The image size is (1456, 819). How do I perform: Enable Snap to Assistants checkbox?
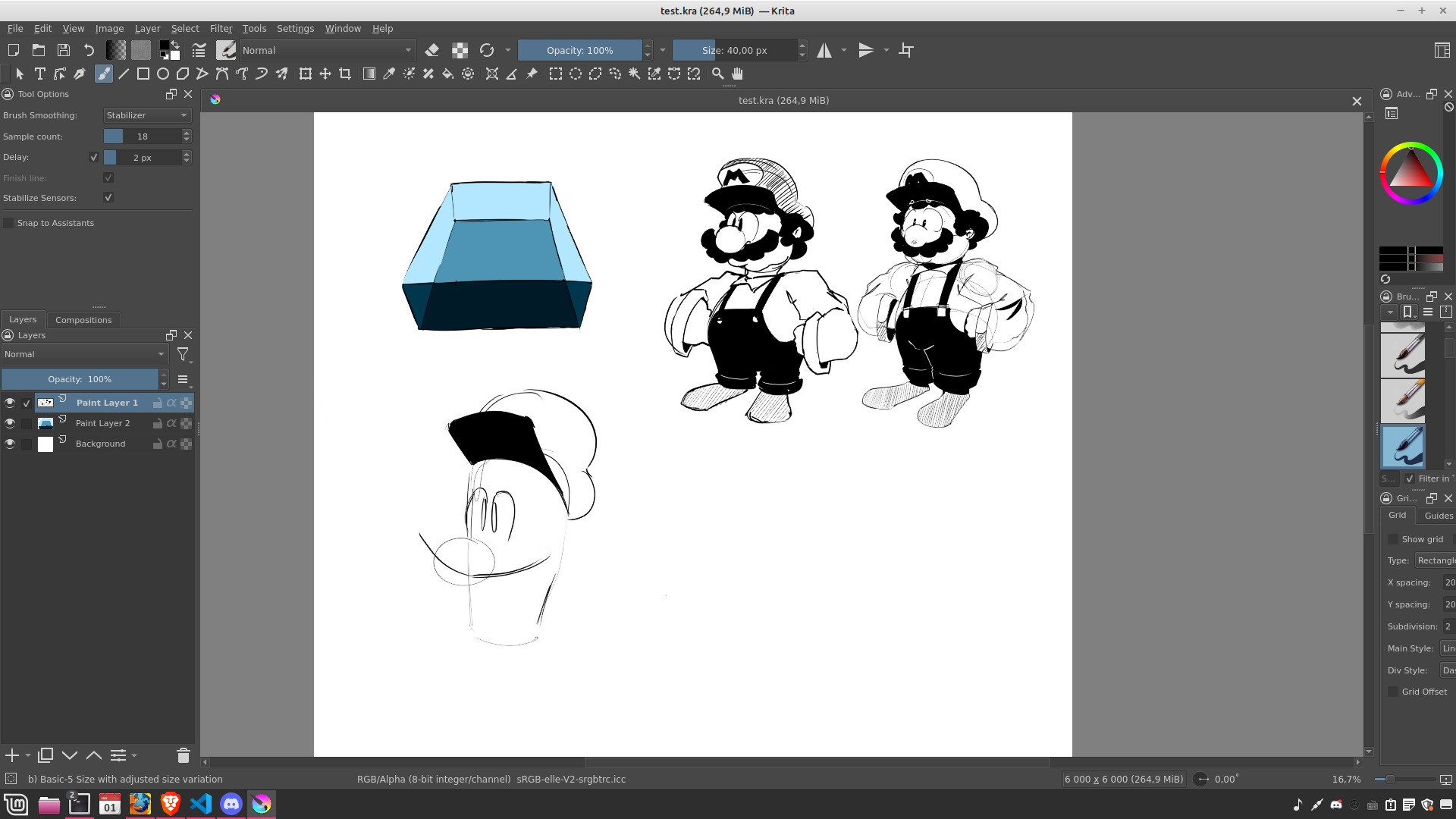click(9, 223)
